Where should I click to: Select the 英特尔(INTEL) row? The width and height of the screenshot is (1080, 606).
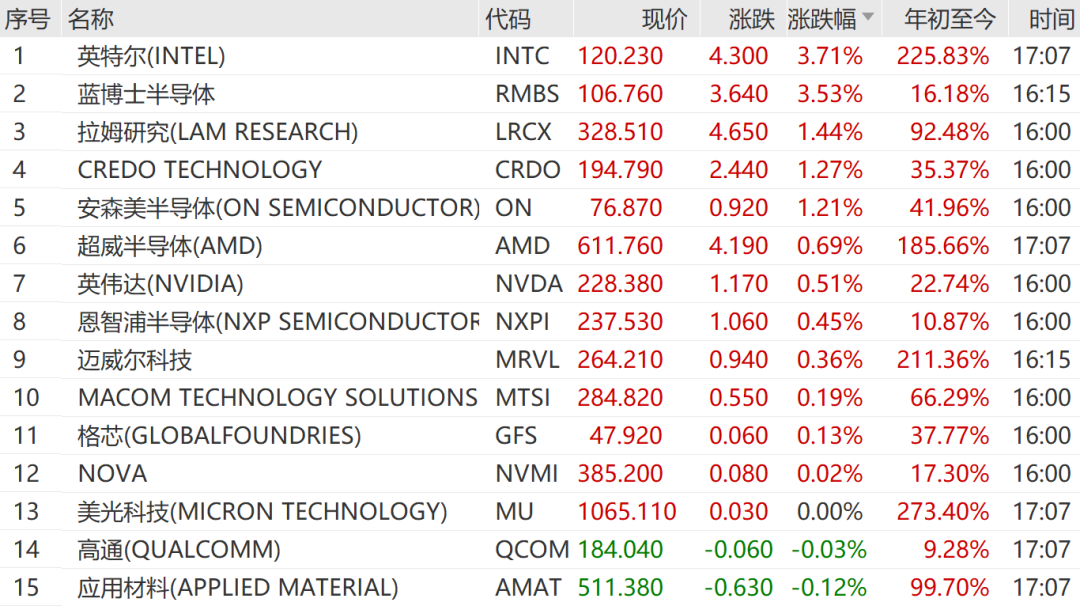pyautogui.click(x=540, y=56)
